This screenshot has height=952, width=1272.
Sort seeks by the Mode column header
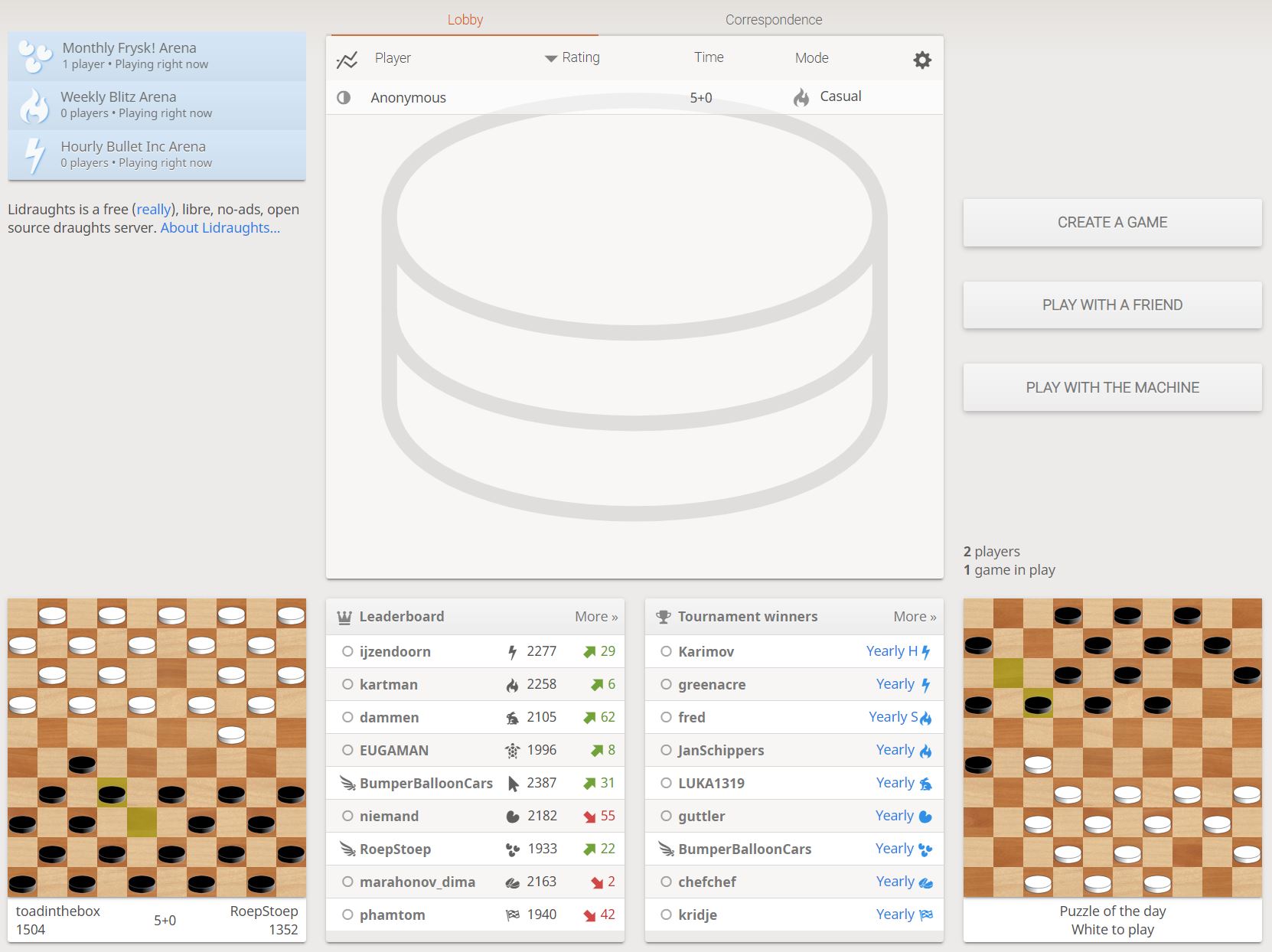point(811,58)
